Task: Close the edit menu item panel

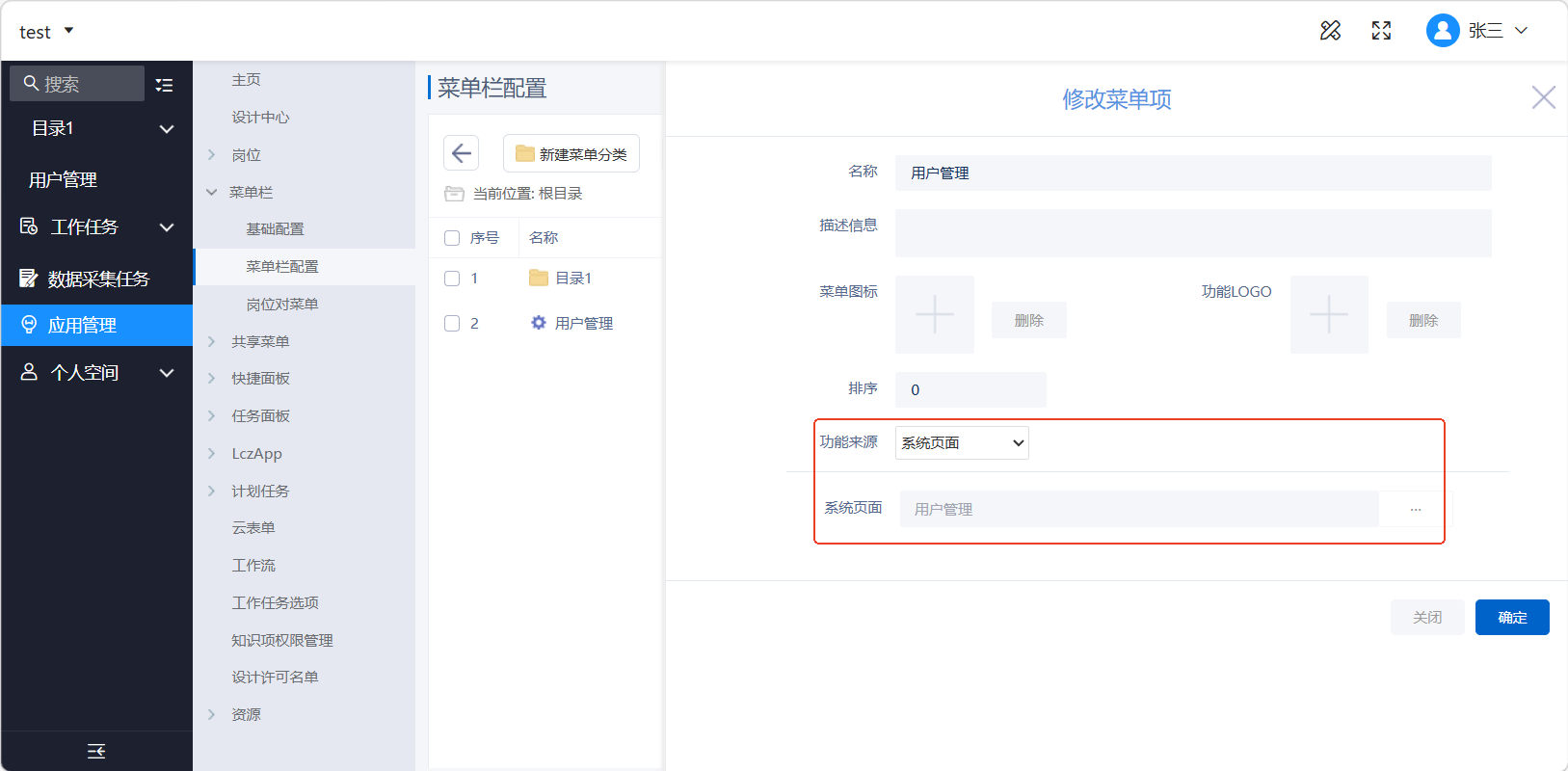Action: 1543,97
